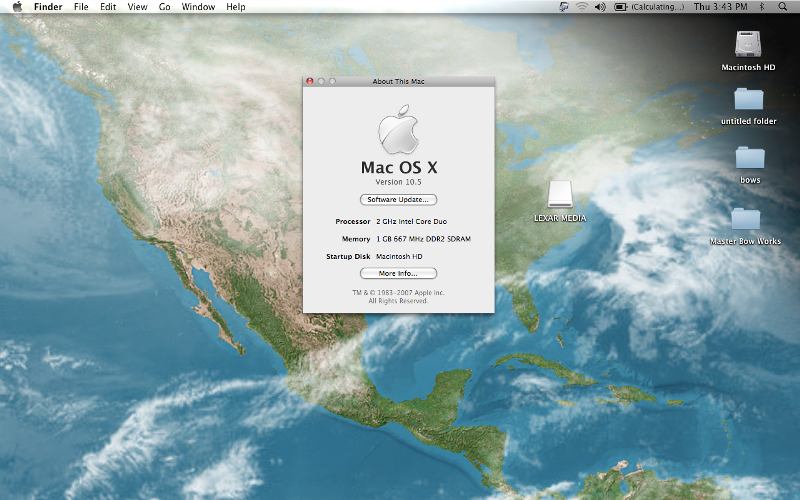Select the Macintosh HD drive icon

748,44
